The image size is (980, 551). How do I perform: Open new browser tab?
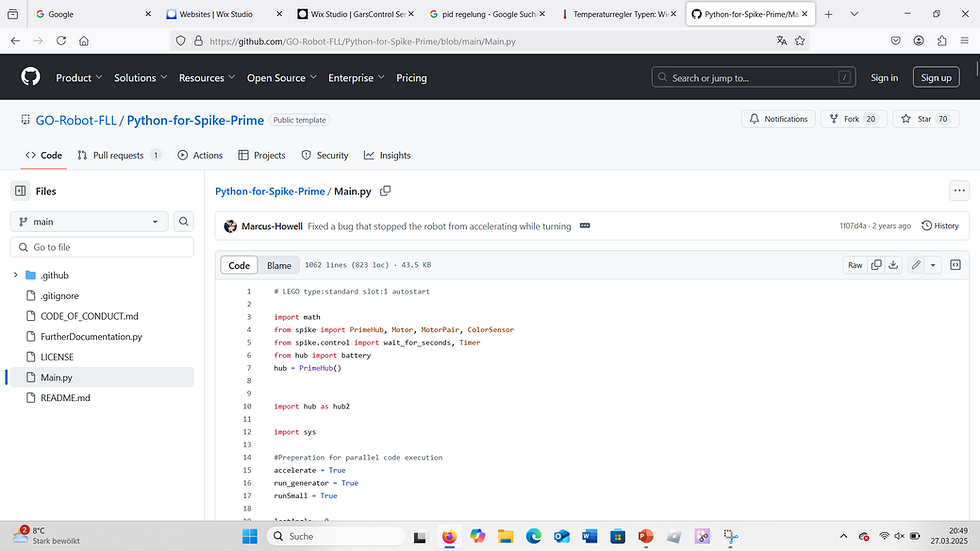829,14
